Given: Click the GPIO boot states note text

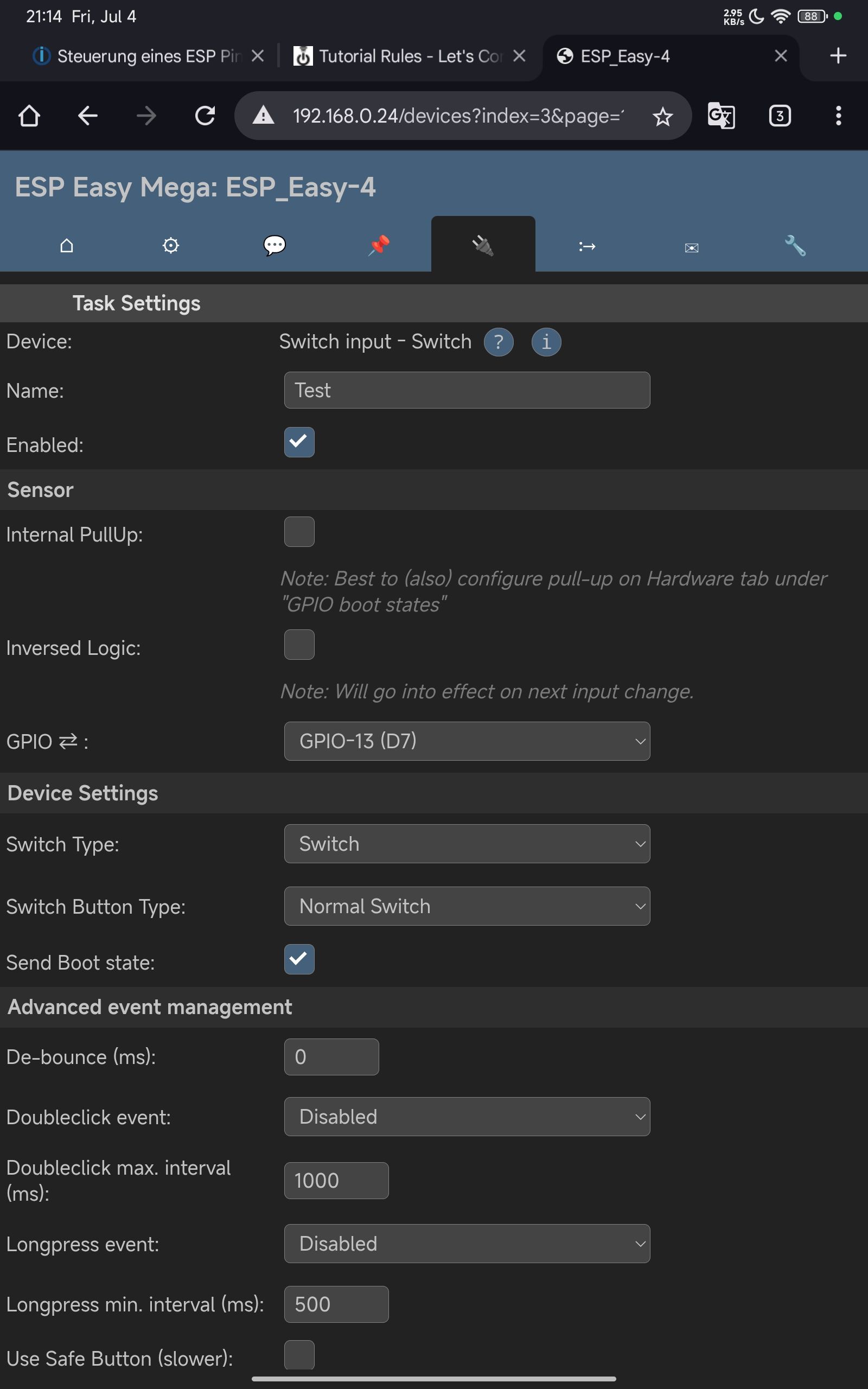Looking at the screenshot, I should [x=553, y=591].
